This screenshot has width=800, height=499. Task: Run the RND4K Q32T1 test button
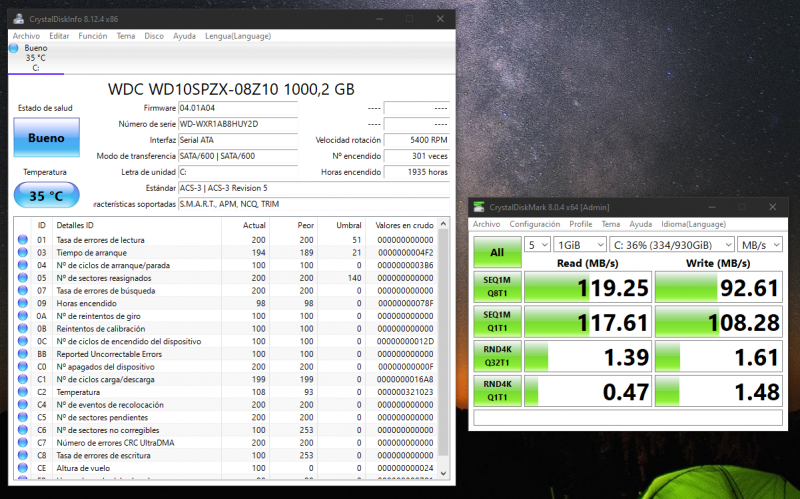(x=497, y=356)
